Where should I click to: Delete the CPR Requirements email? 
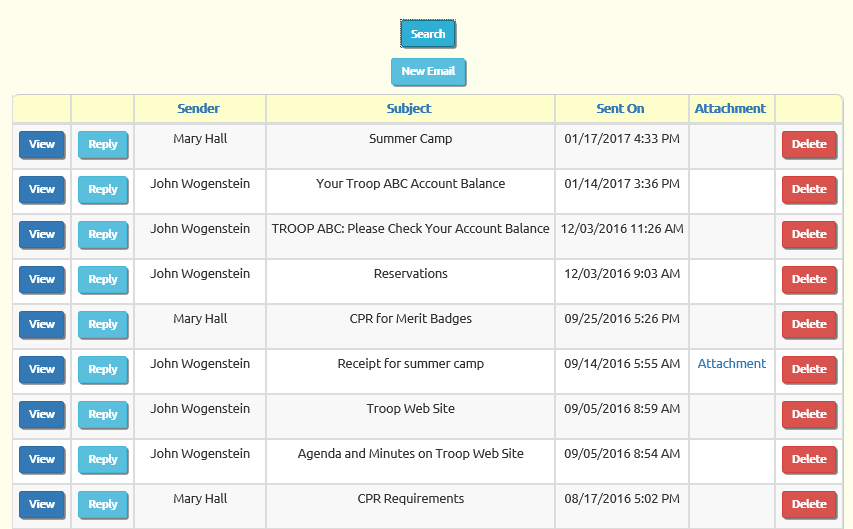809,505
